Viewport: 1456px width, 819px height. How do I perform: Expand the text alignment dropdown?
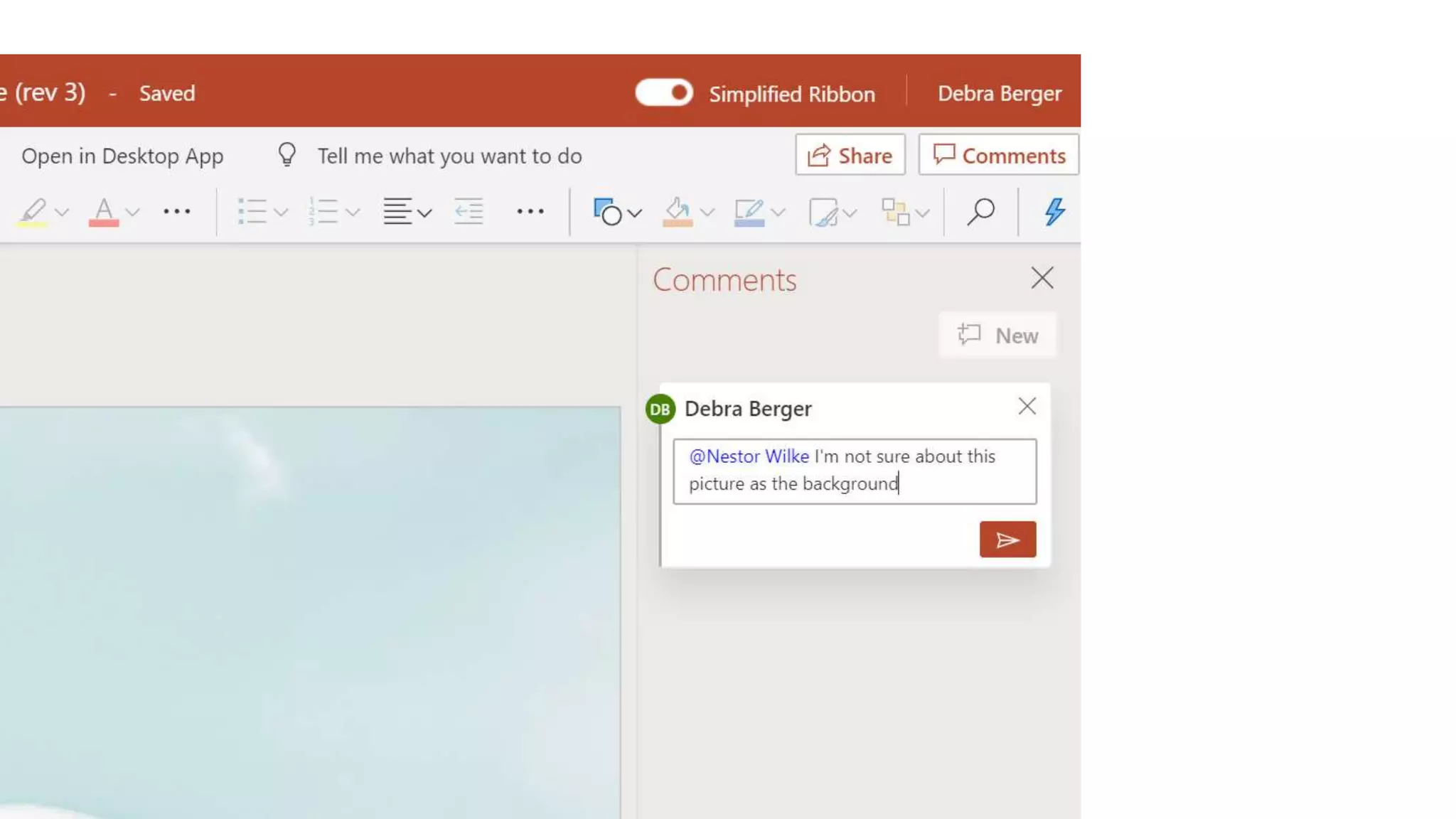[x=425, y=213]
